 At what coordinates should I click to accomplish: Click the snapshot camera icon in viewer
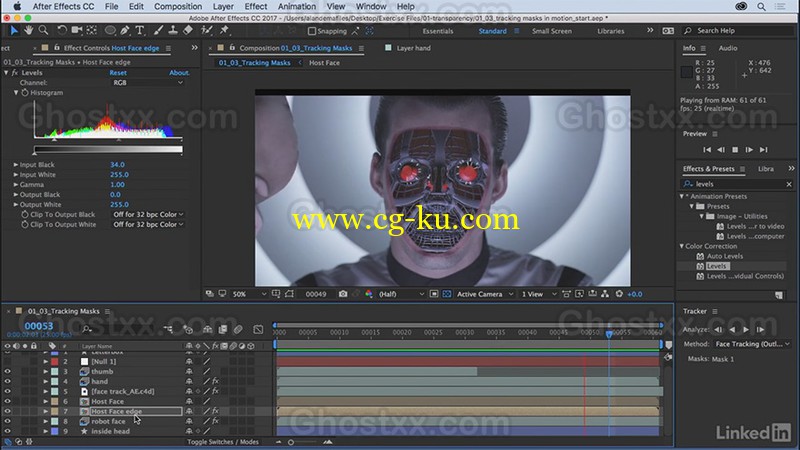(343, 294)
